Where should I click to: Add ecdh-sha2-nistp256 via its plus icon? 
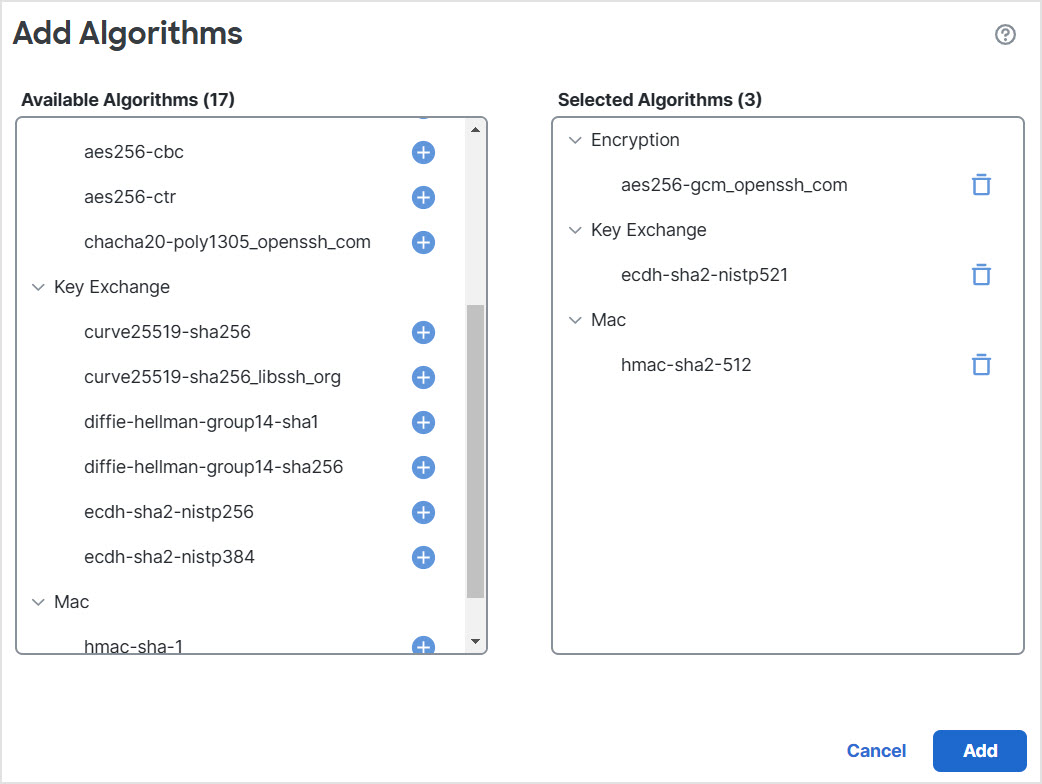coord(422,512)
